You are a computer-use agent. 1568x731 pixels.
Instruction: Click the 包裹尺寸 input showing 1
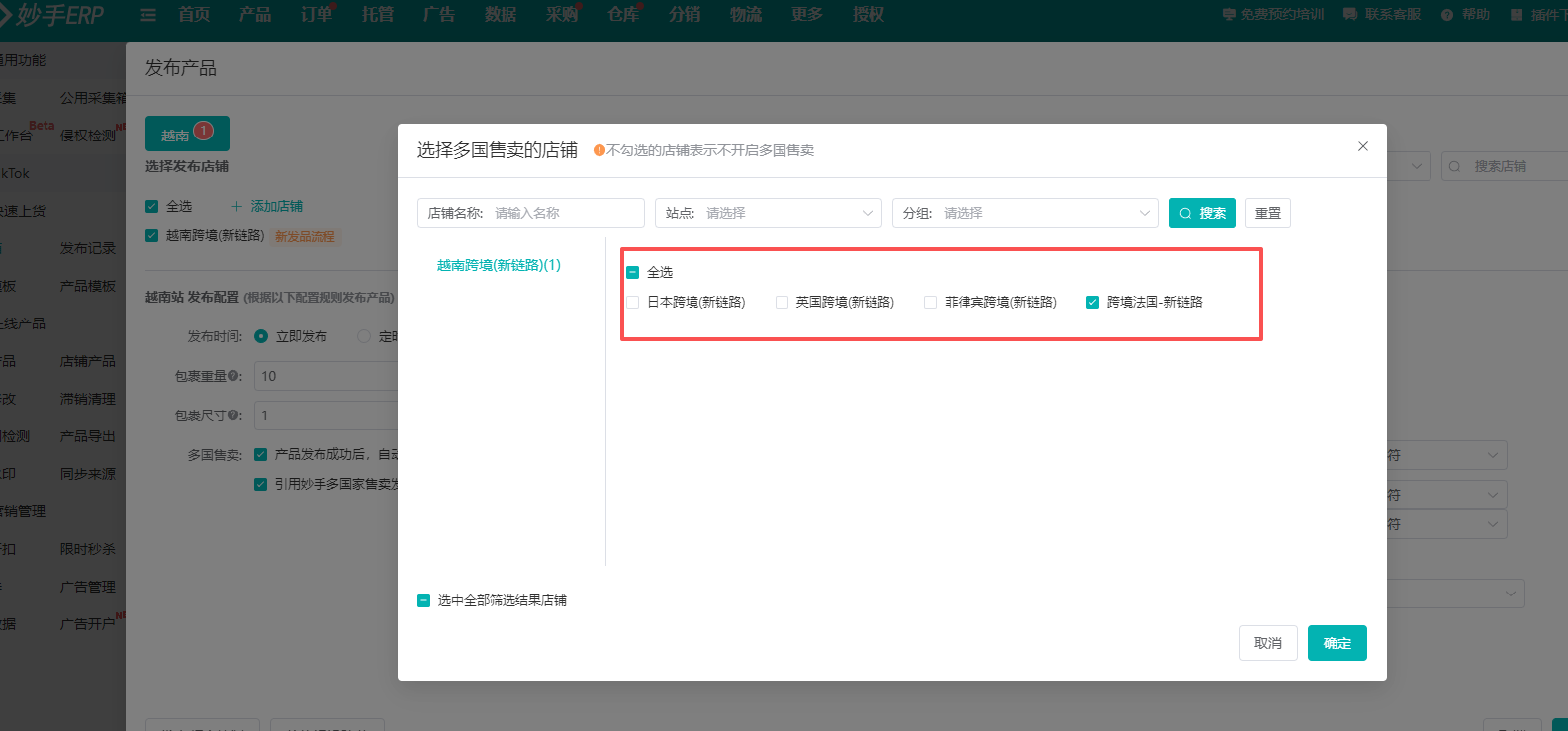(x=326, y=415)
